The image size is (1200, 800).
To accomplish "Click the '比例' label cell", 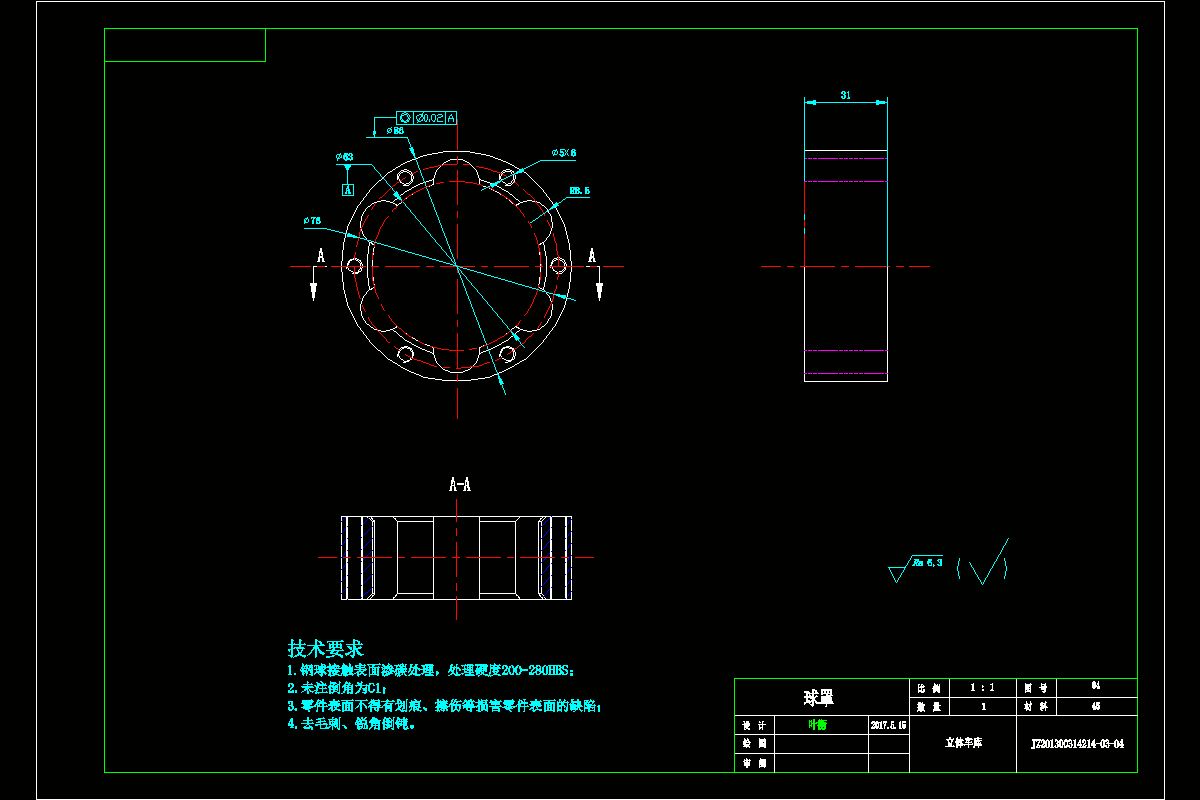I will click(930, 688).
